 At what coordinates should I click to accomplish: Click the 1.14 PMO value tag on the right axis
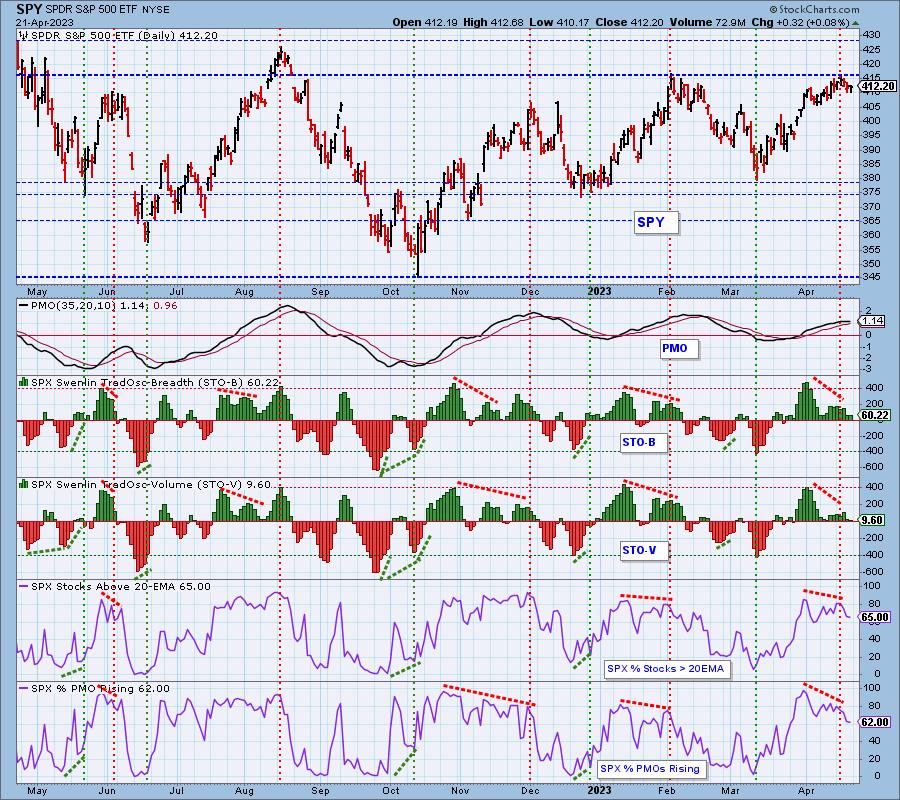[x=874, y=321]
